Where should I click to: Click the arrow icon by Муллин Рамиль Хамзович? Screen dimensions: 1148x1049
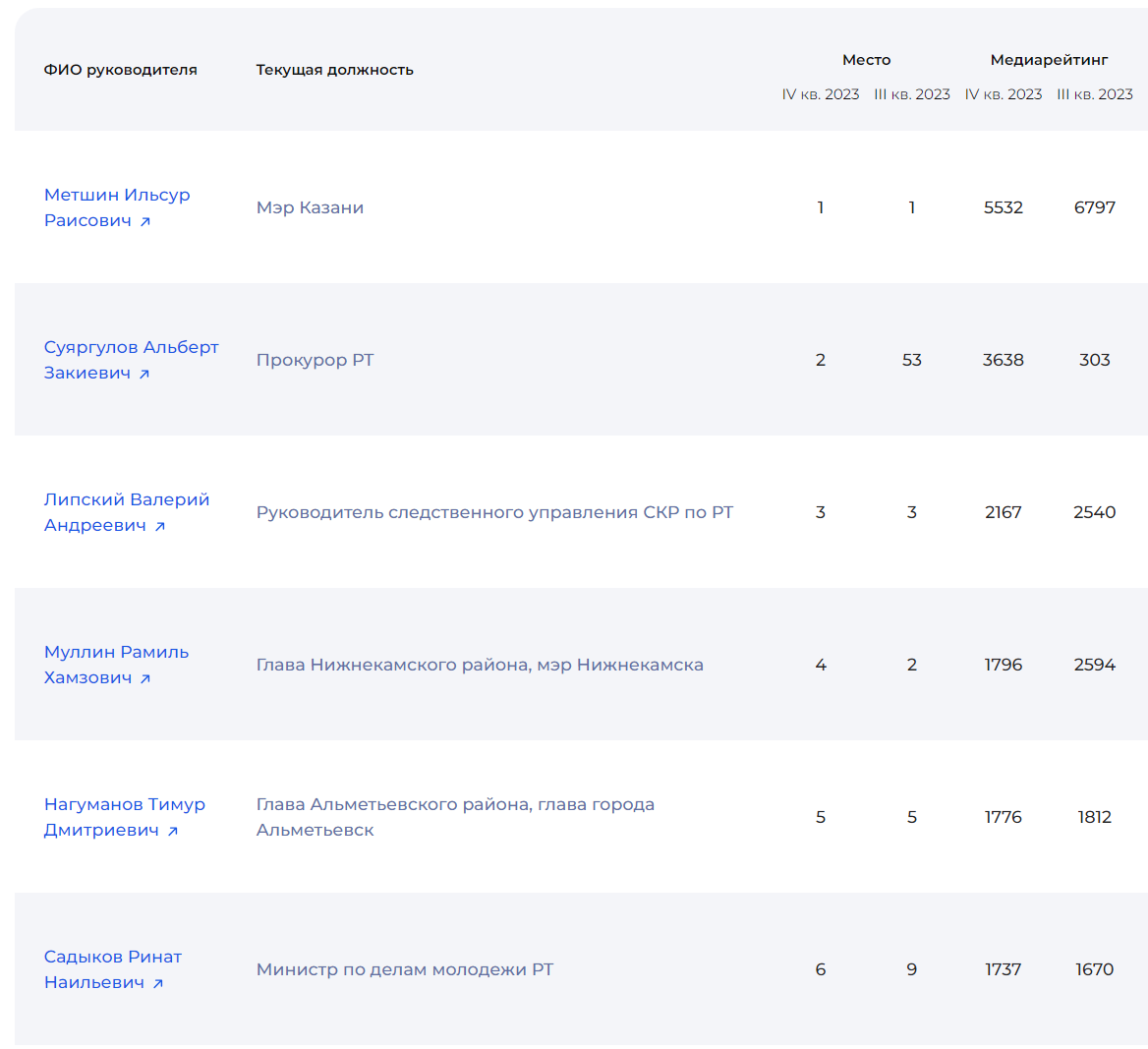pos(145,679)
